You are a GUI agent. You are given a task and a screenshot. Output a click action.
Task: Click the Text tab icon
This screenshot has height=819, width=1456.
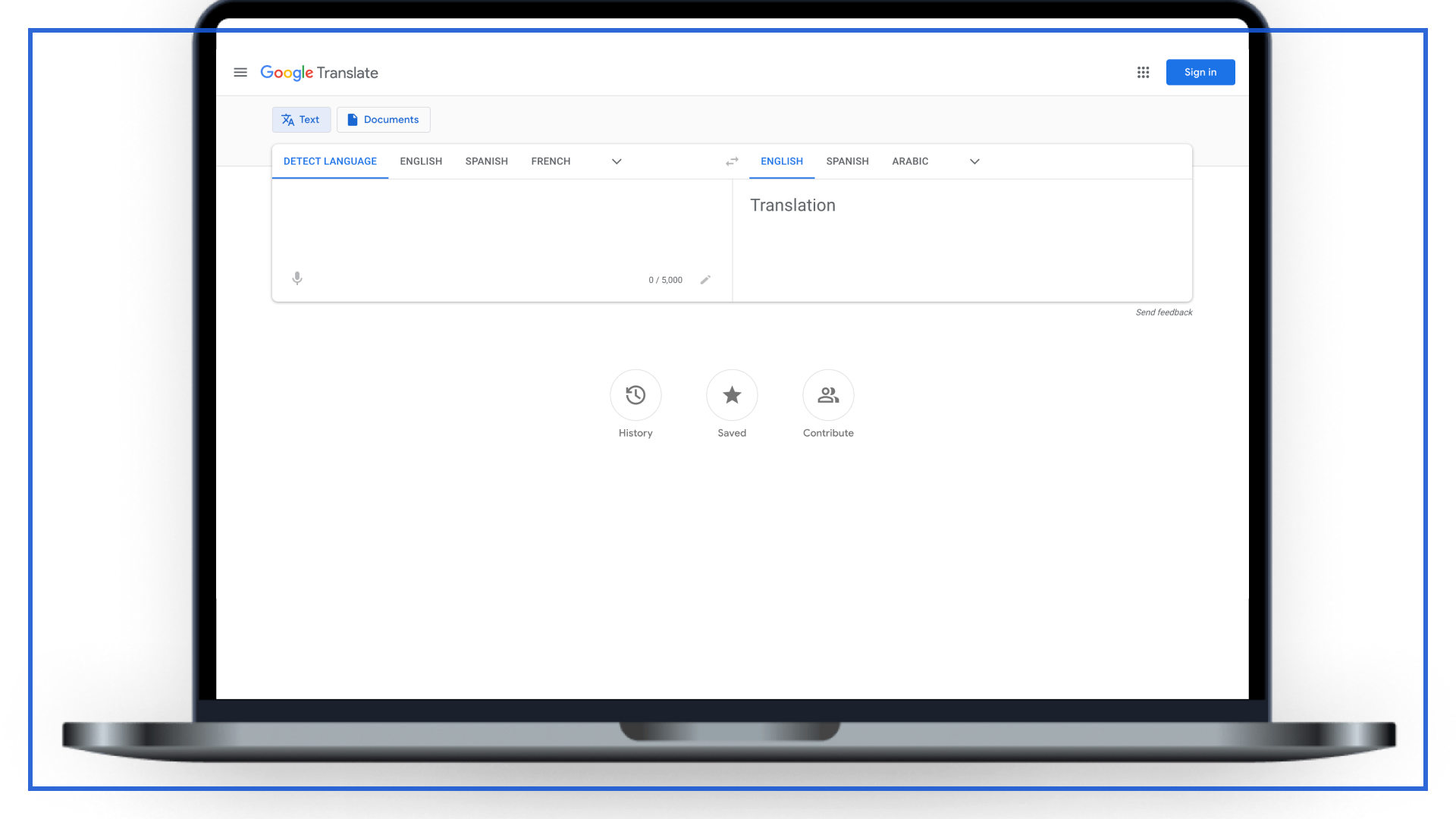tap(289, 119)
